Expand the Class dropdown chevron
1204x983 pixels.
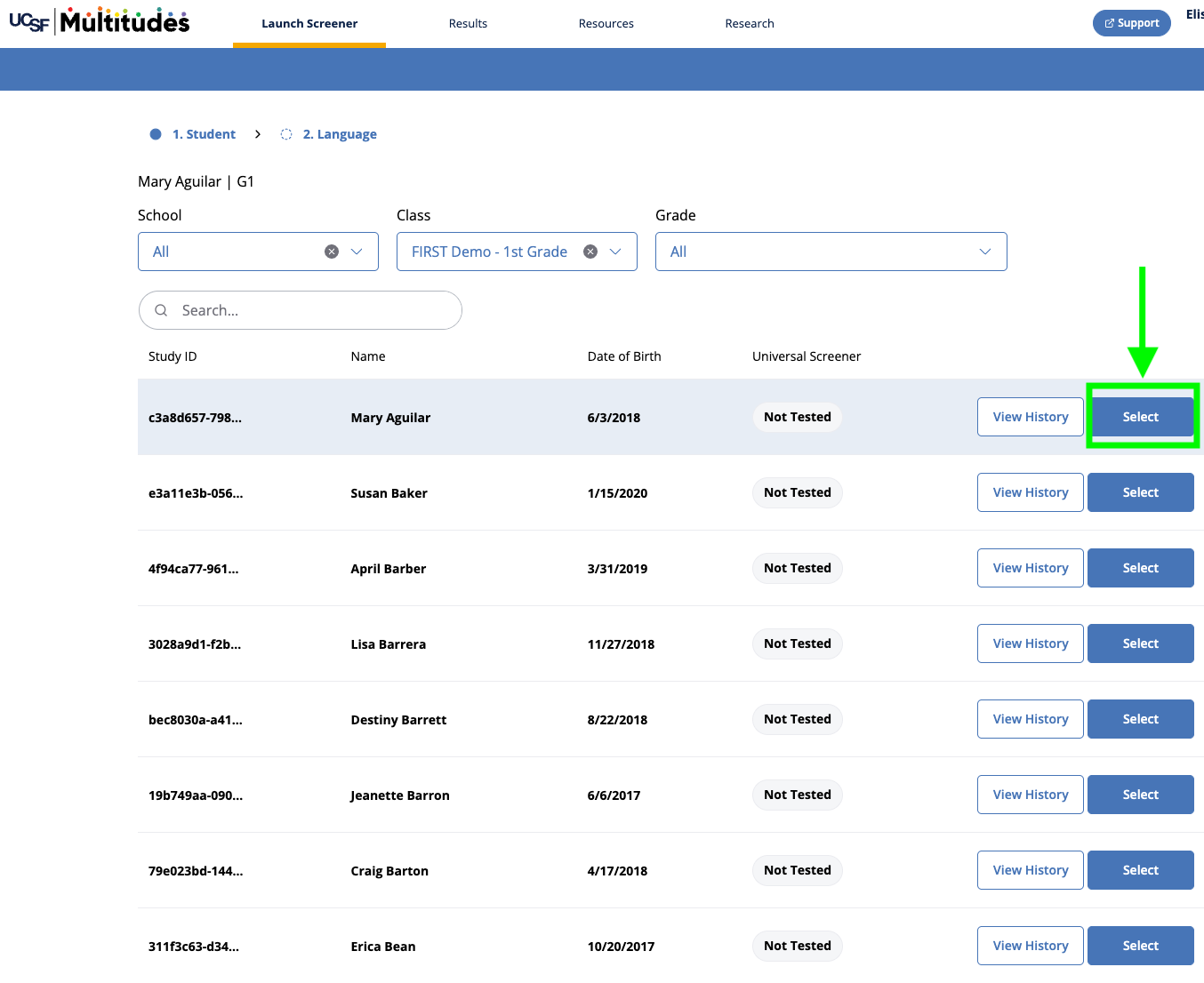(615, 252)
